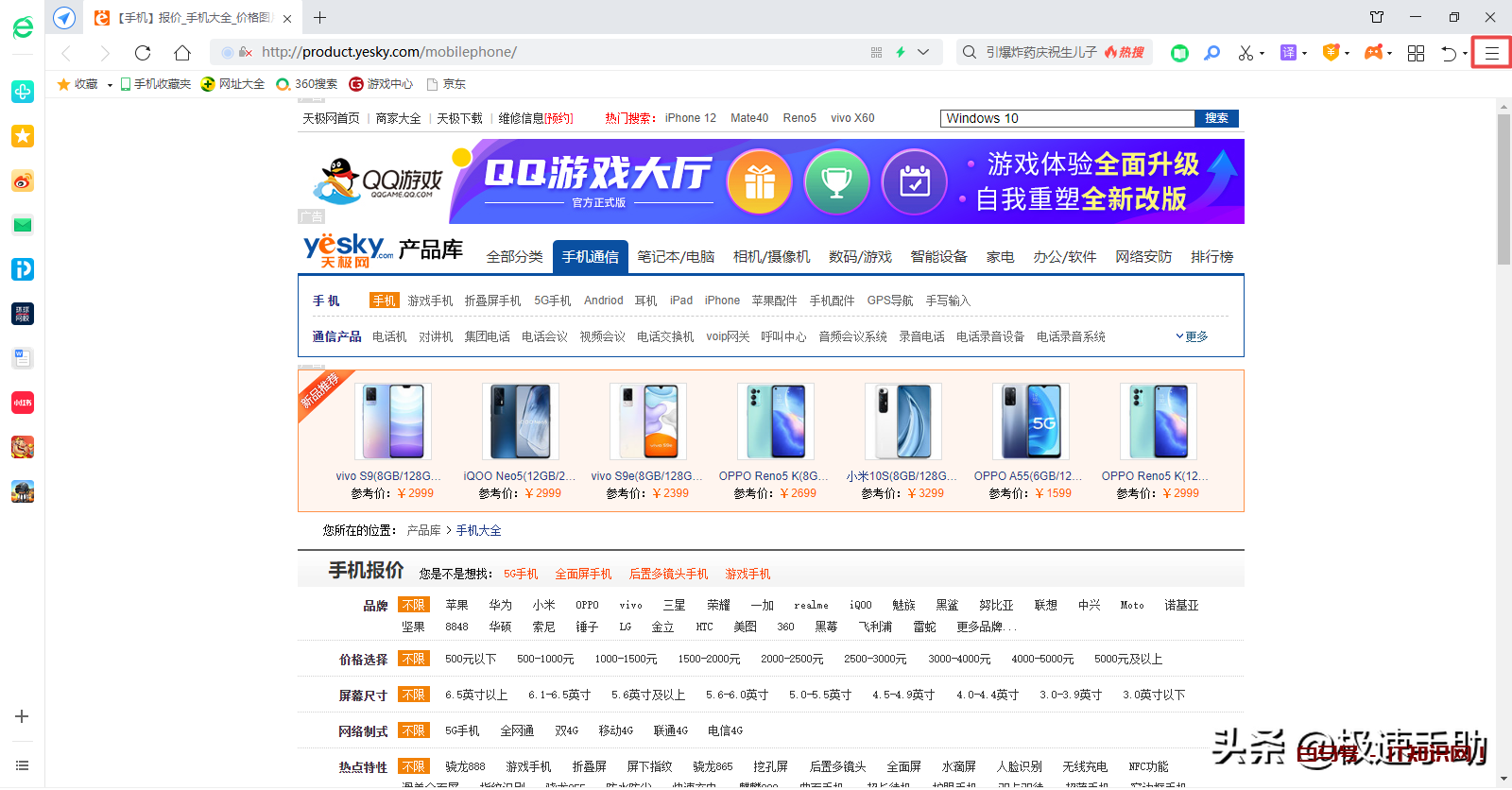This screenshot has width=1512, height=790.
Task: Click the browser main menu hamburger icon
Action: [x=1491, y=53]
